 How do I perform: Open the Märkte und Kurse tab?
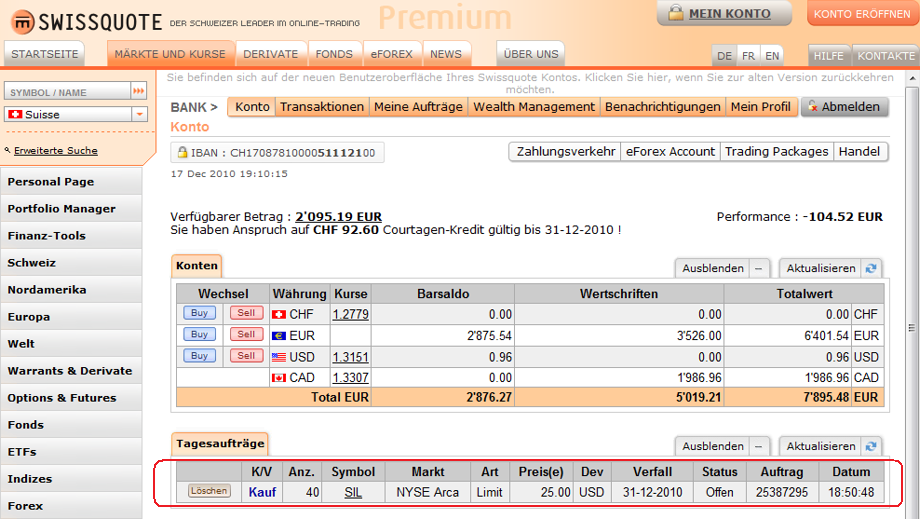[170, 54]
